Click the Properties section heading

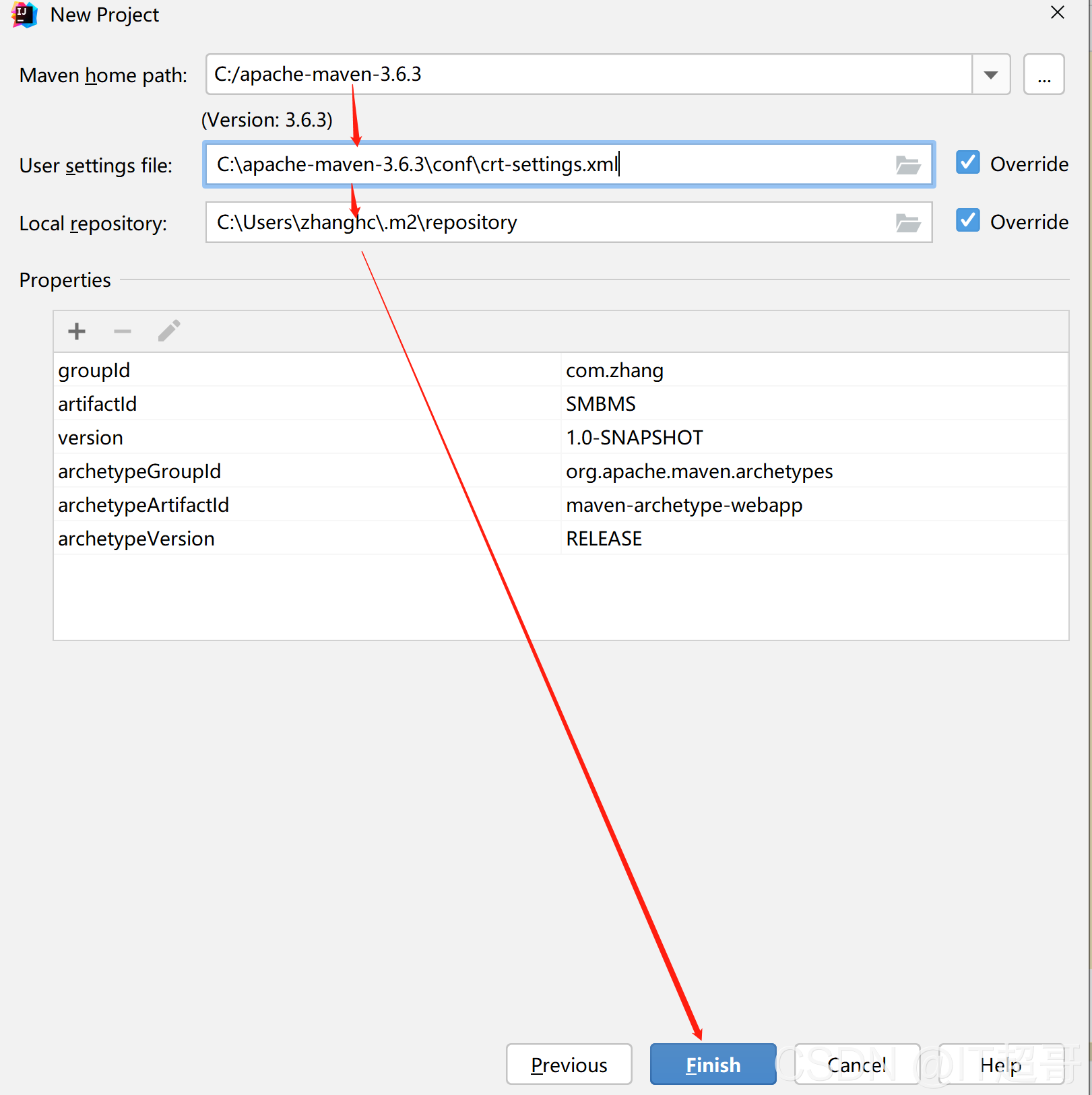65,279
